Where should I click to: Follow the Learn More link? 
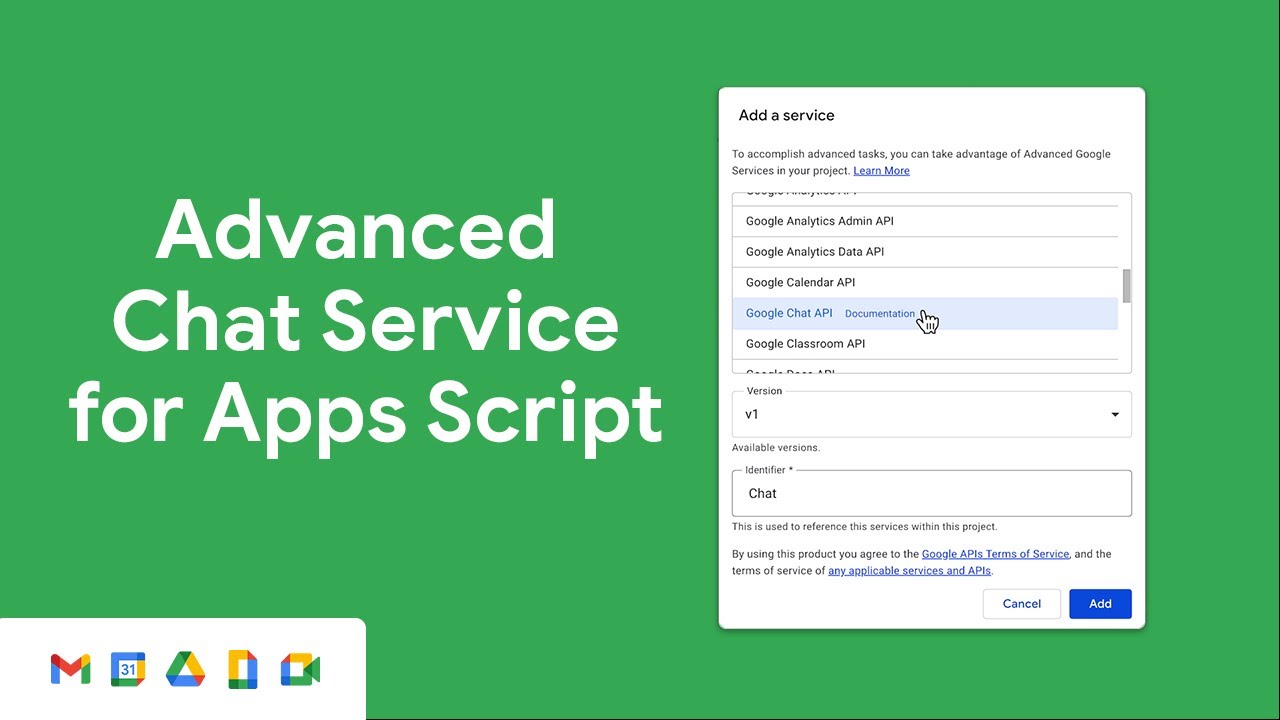(x=881, y=171)
